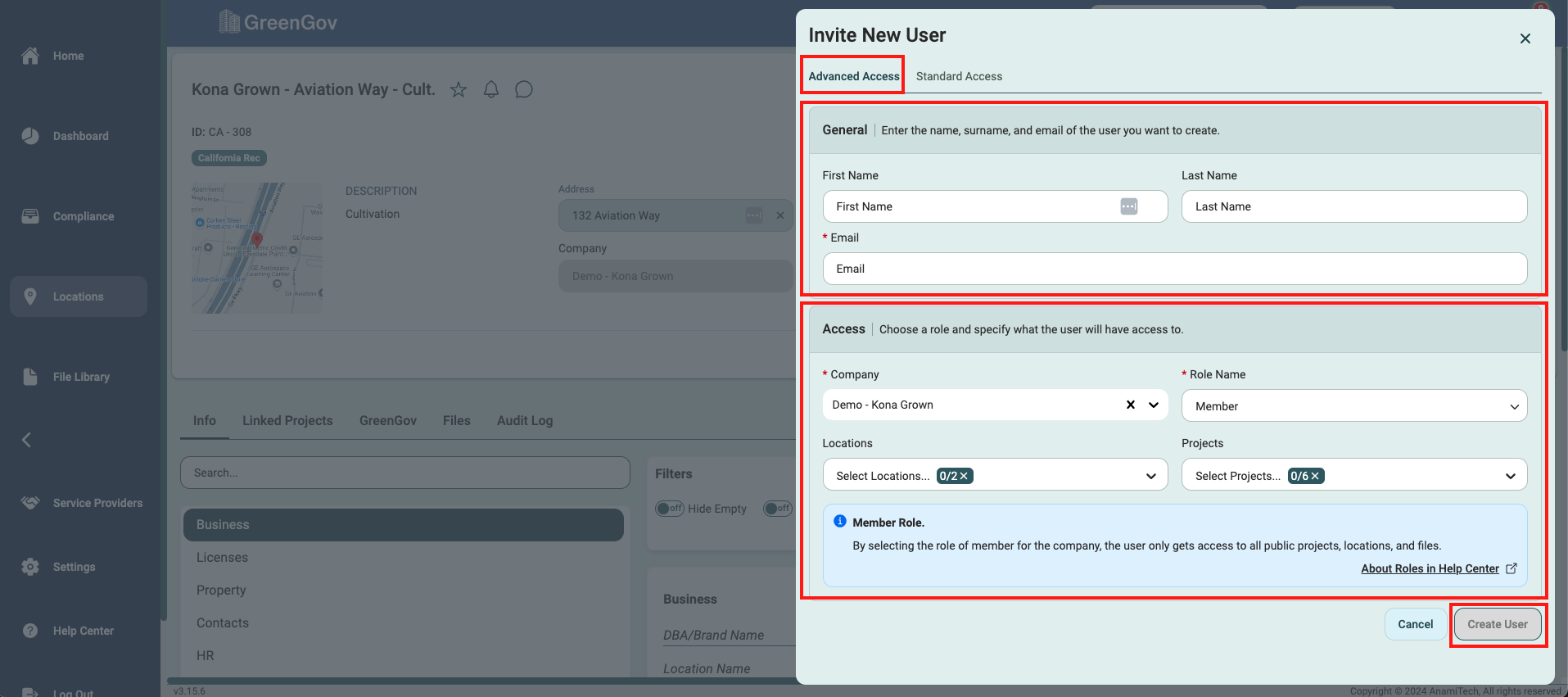Open Dashboard from sidebar icon
This screenshot has width=1568, height=697.
coord(30,136)
